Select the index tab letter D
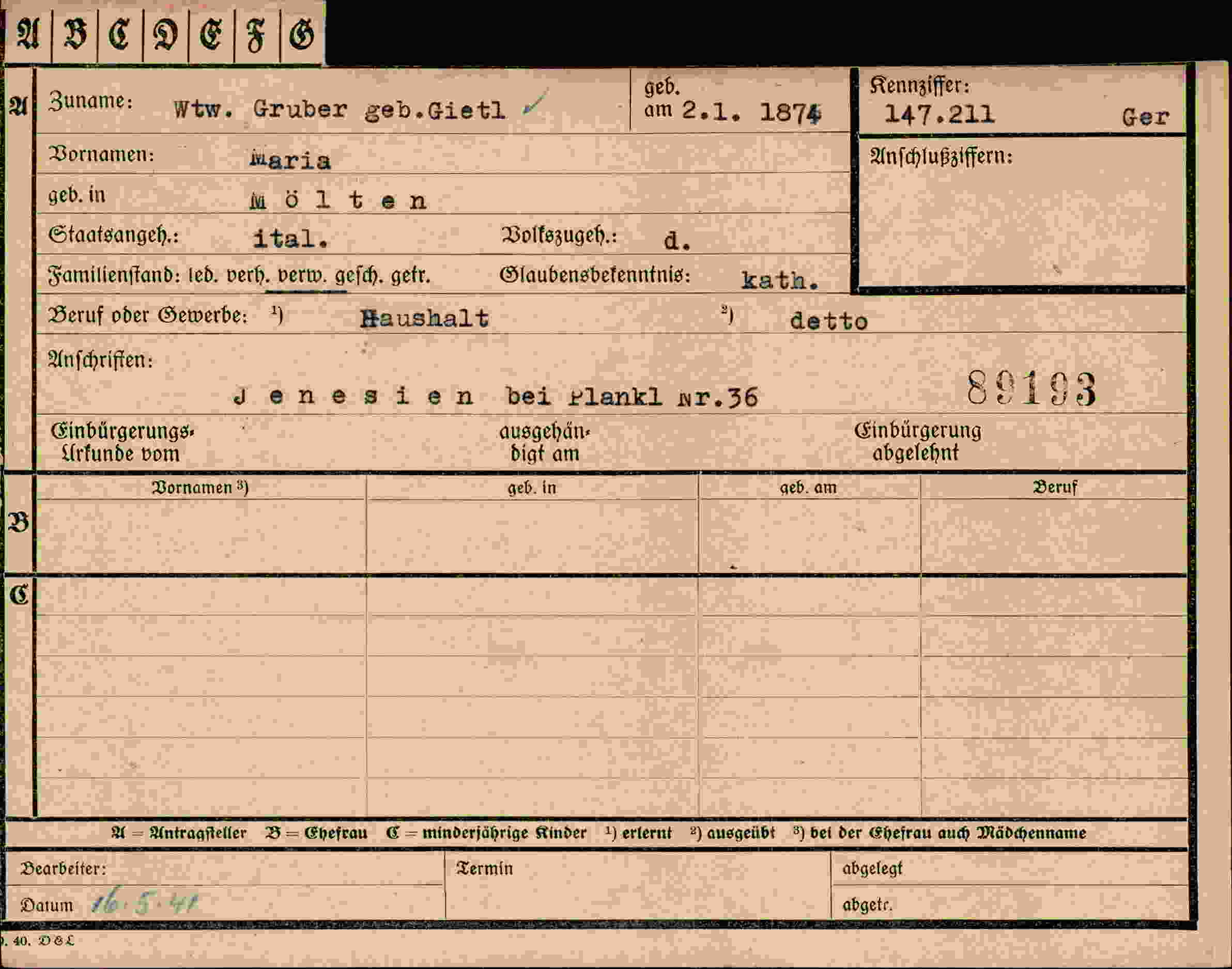 click(x=165, y=34)
